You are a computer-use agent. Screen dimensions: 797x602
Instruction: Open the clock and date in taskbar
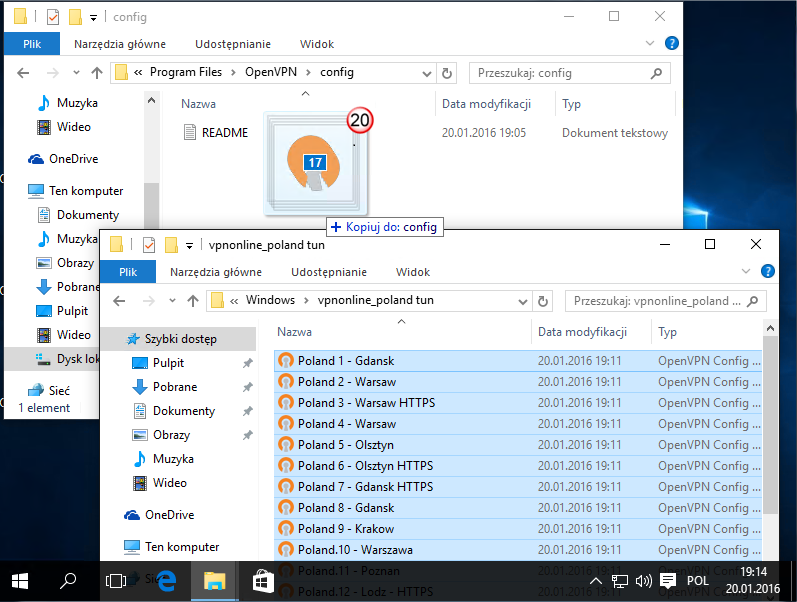pyautogui.click(x=753, y=581)
